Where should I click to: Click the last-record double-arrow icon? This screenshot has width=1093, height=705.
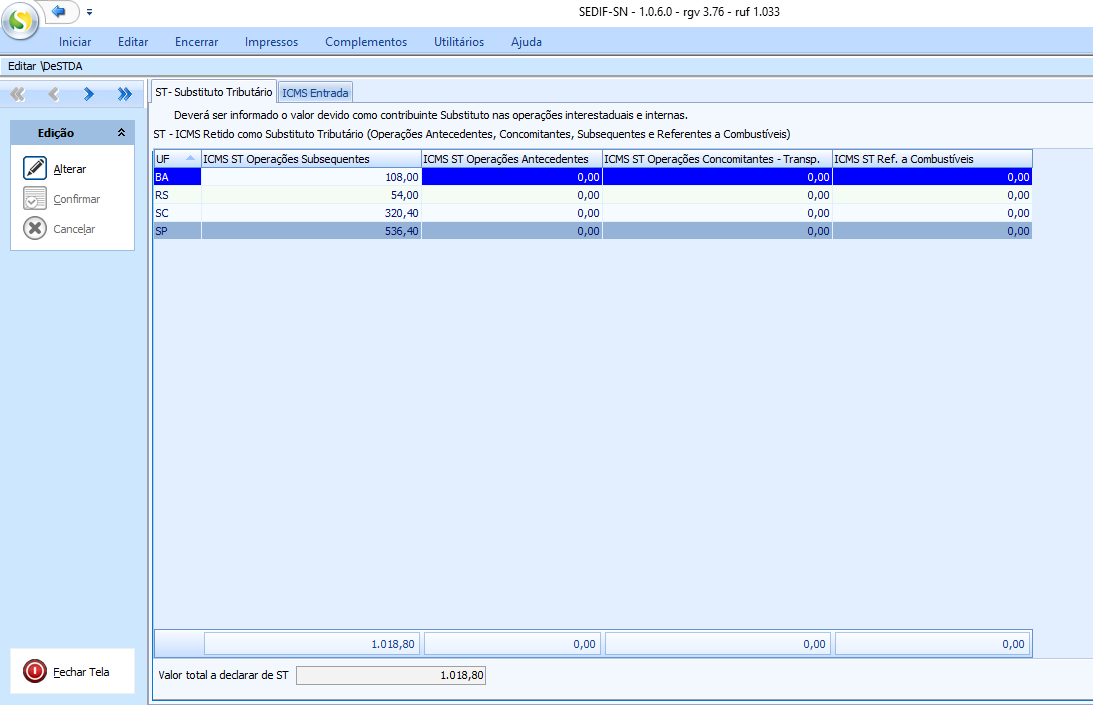[x=124, y=94]
